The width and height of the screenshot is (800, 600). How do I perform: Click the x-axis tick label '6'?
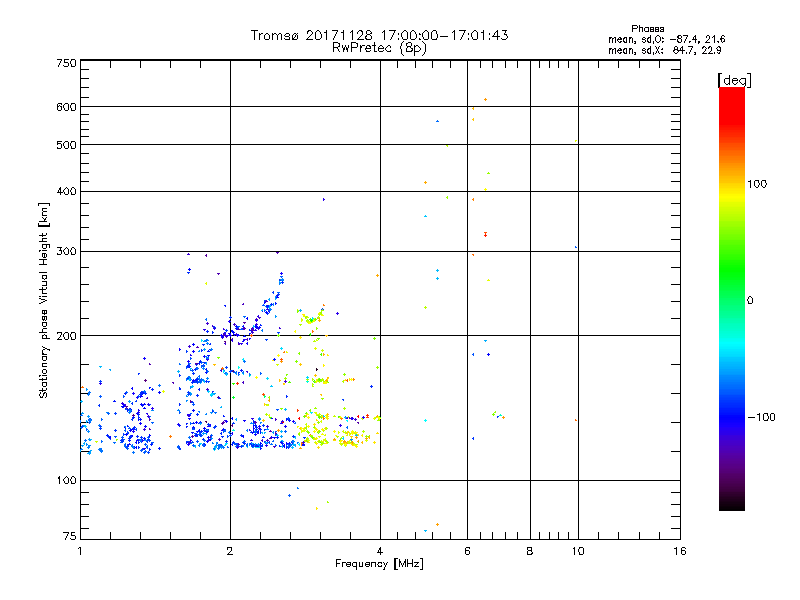click(x=467, y=551)
